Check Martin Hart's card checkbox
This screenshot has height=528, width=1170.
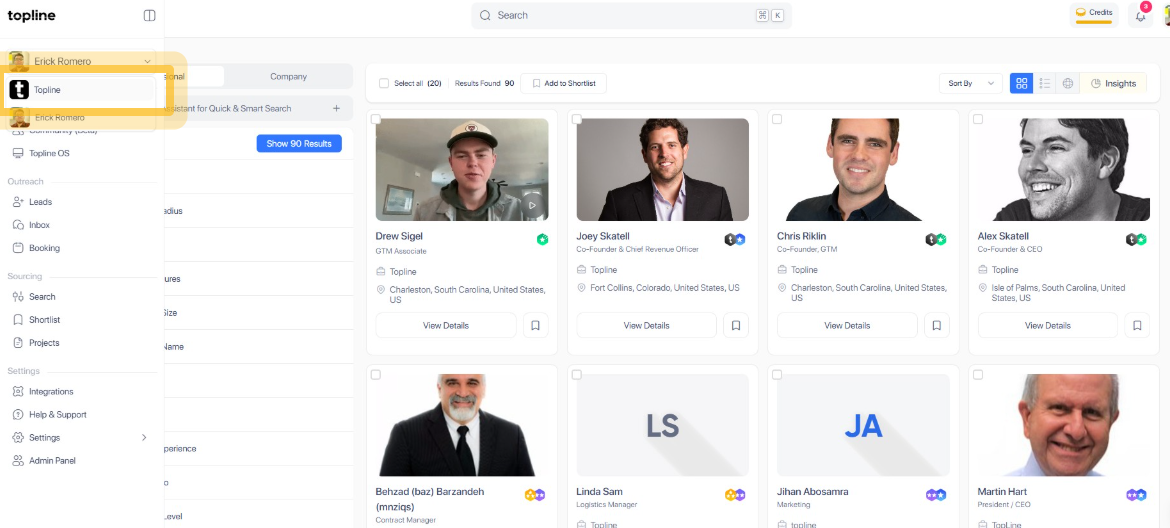coord(978,374)
